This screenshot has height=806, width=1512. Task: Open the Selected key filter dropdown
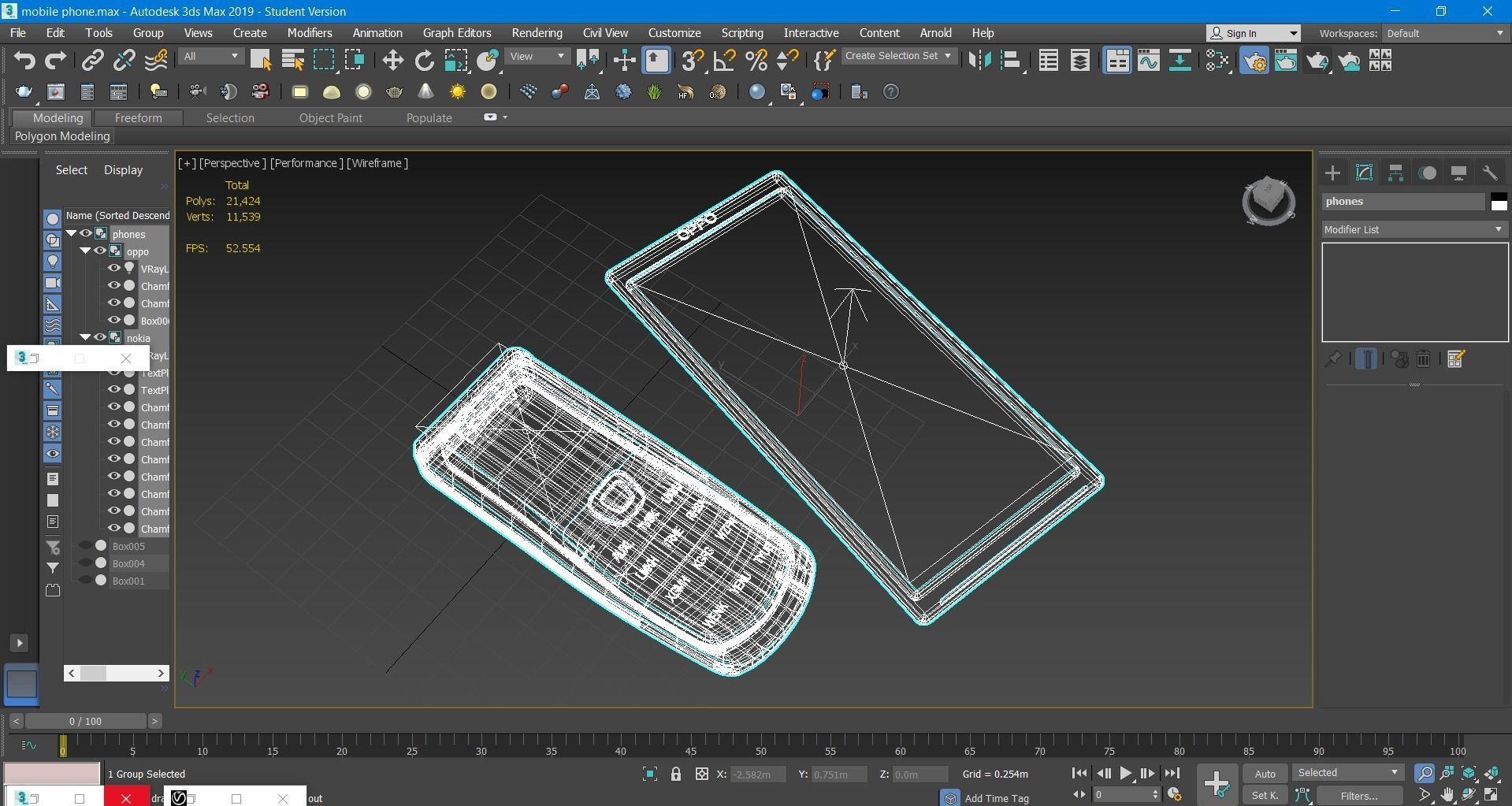1348,773
